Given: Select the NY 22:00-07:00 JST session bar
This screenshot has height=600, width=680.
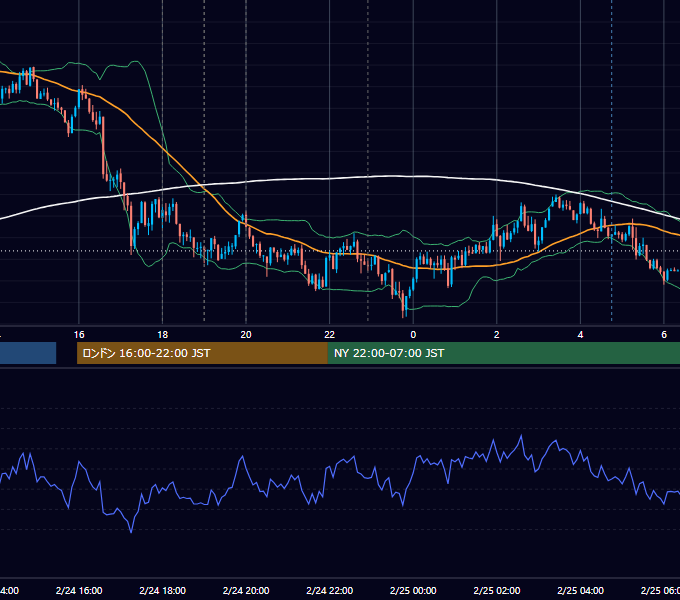Looking at the screenshot, I should (x=503, y=353).
